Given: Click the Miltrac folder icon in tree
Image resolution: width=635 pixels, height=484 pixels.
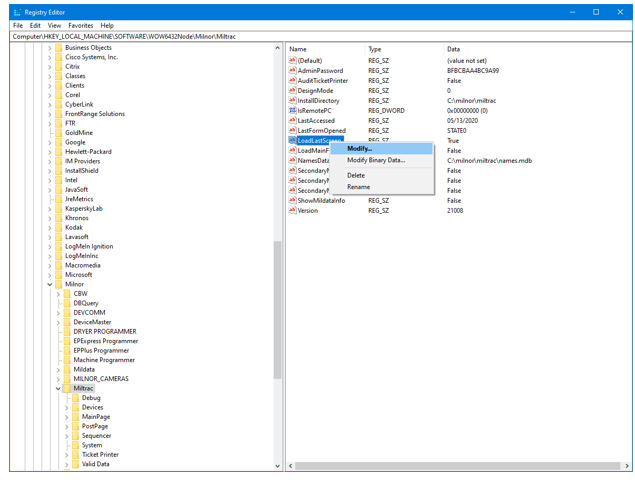Looking at the screenshot, I should click(x=67, y=388).
